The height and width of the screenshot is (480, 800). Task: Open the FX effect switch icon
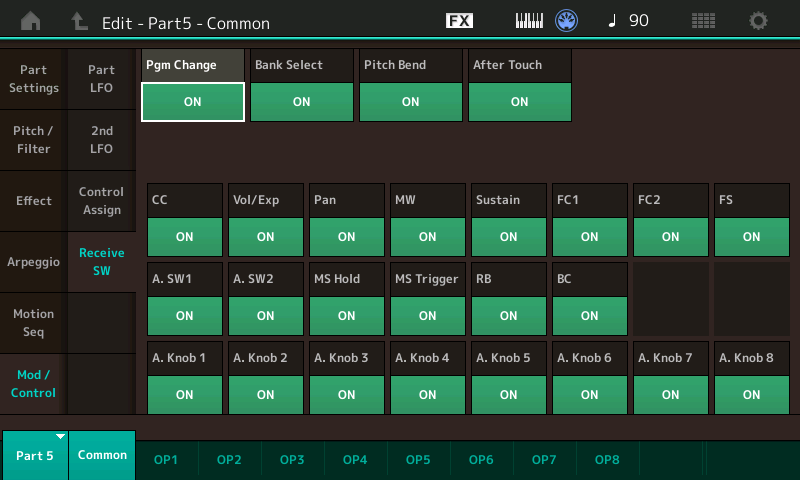pos(459,21)
